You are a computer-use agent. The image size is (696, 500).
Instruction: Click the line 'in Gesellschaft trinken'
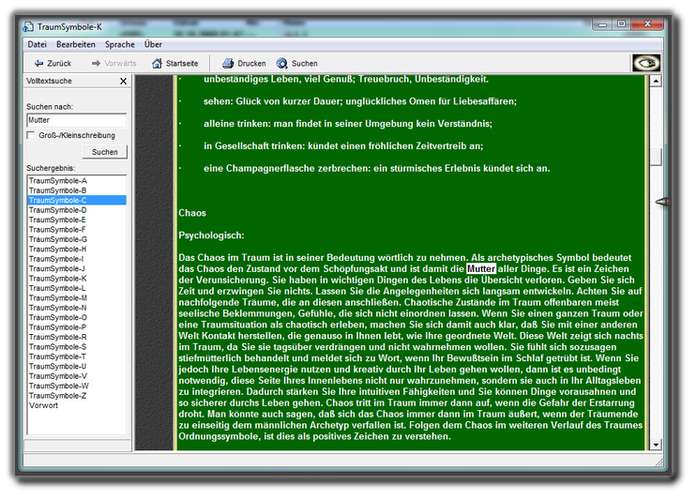click(x=343, y=146)
